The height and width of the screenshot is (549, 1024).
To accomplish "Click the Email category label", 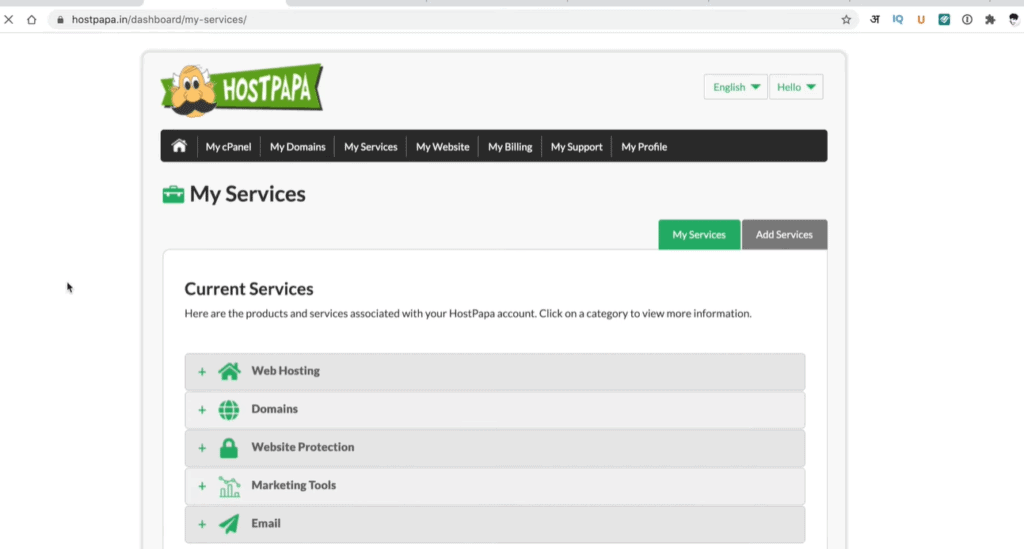I will click(266, 523).
